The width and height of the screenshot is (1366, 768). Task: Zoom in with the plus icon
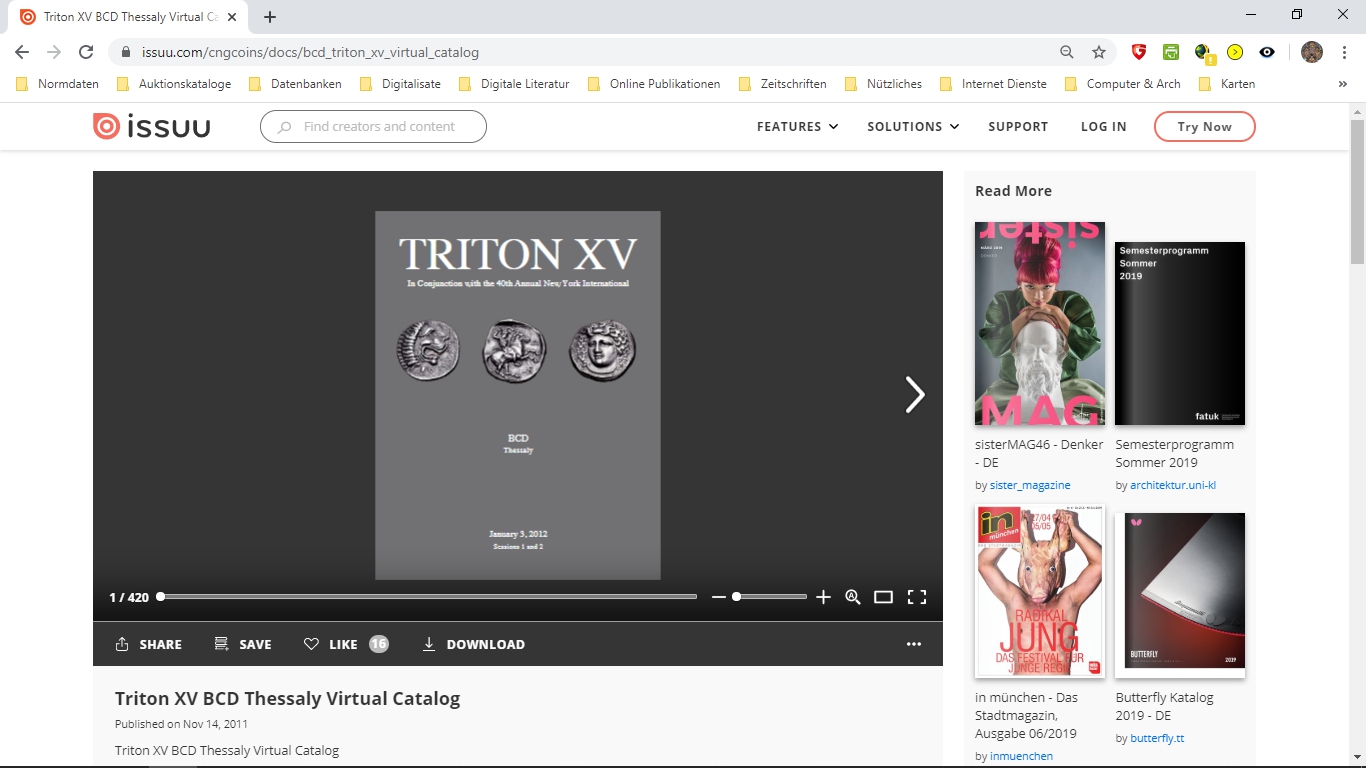coord(823,597)
